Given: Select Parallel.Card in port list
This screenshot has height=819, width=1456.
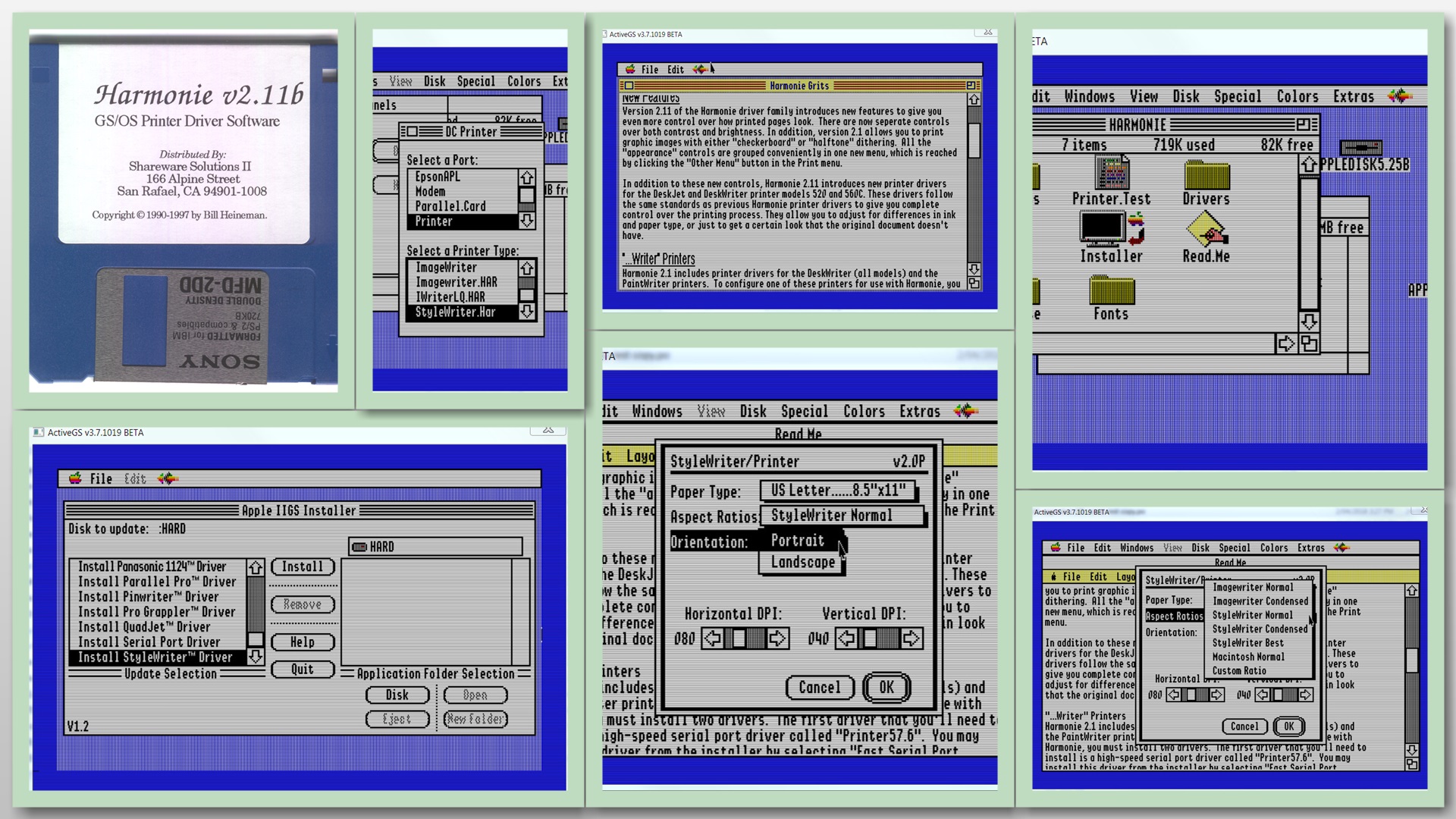Looking at the screenshot, I should 463,206.
